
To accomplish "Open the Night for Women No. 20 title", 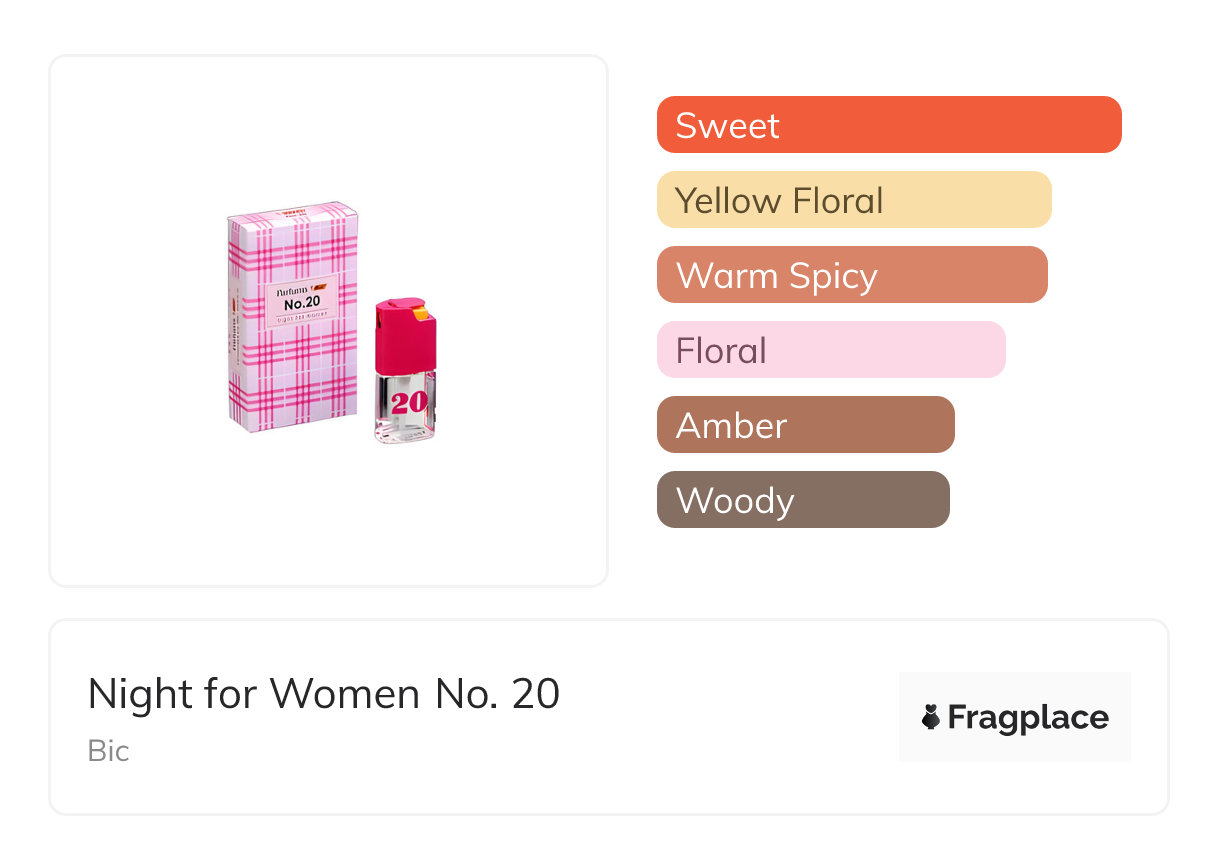I will [323, 694].
